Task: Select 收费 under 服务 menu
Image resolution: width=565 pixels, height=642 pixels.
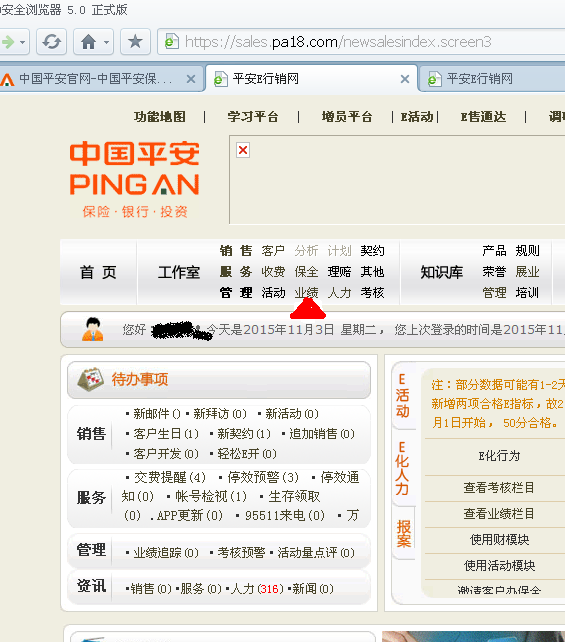Action: 273,271
